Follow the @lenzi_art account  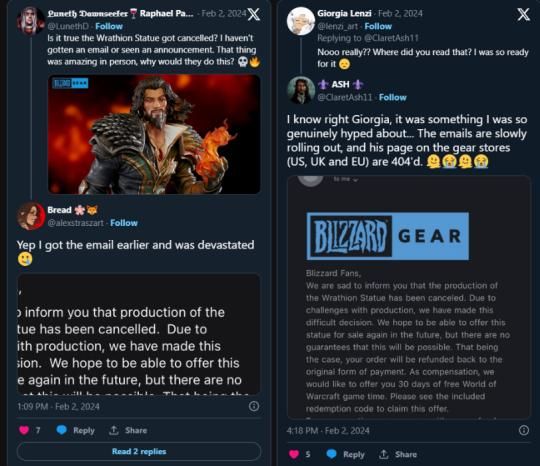point(378,26)
